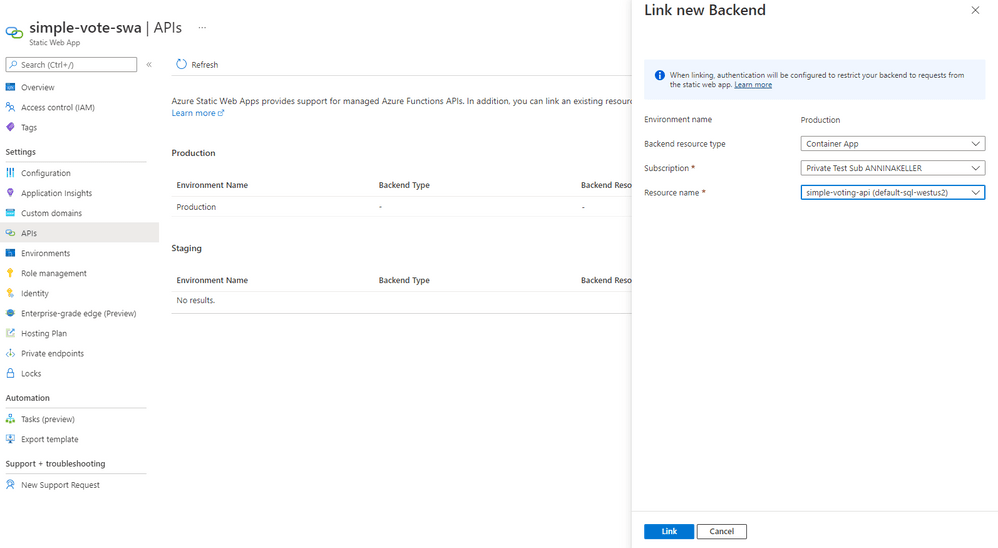
Task: Click the info icon in the banner
Action: tap(660, 75)
